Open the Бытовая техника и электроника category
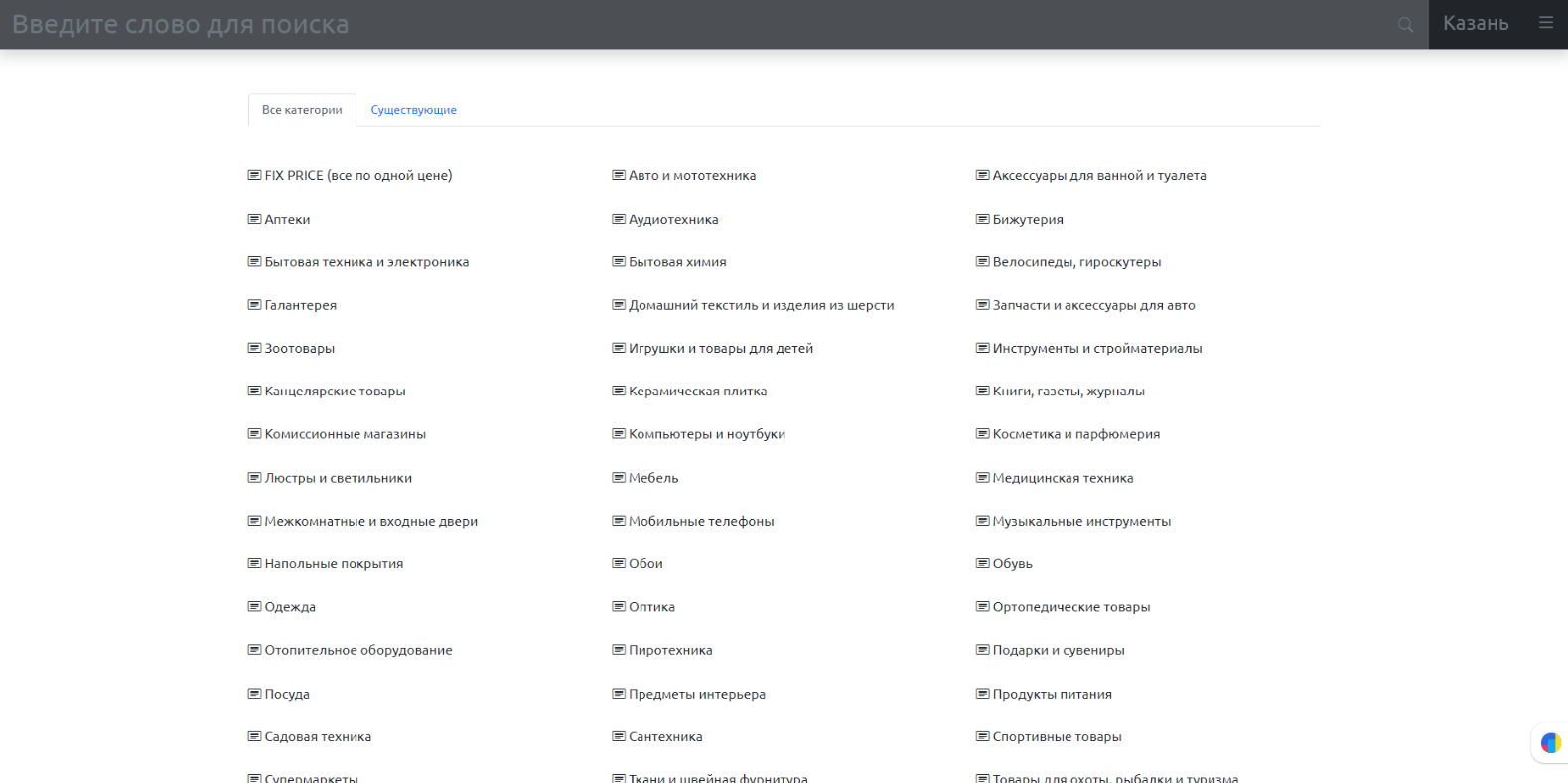 pos(366,262)
